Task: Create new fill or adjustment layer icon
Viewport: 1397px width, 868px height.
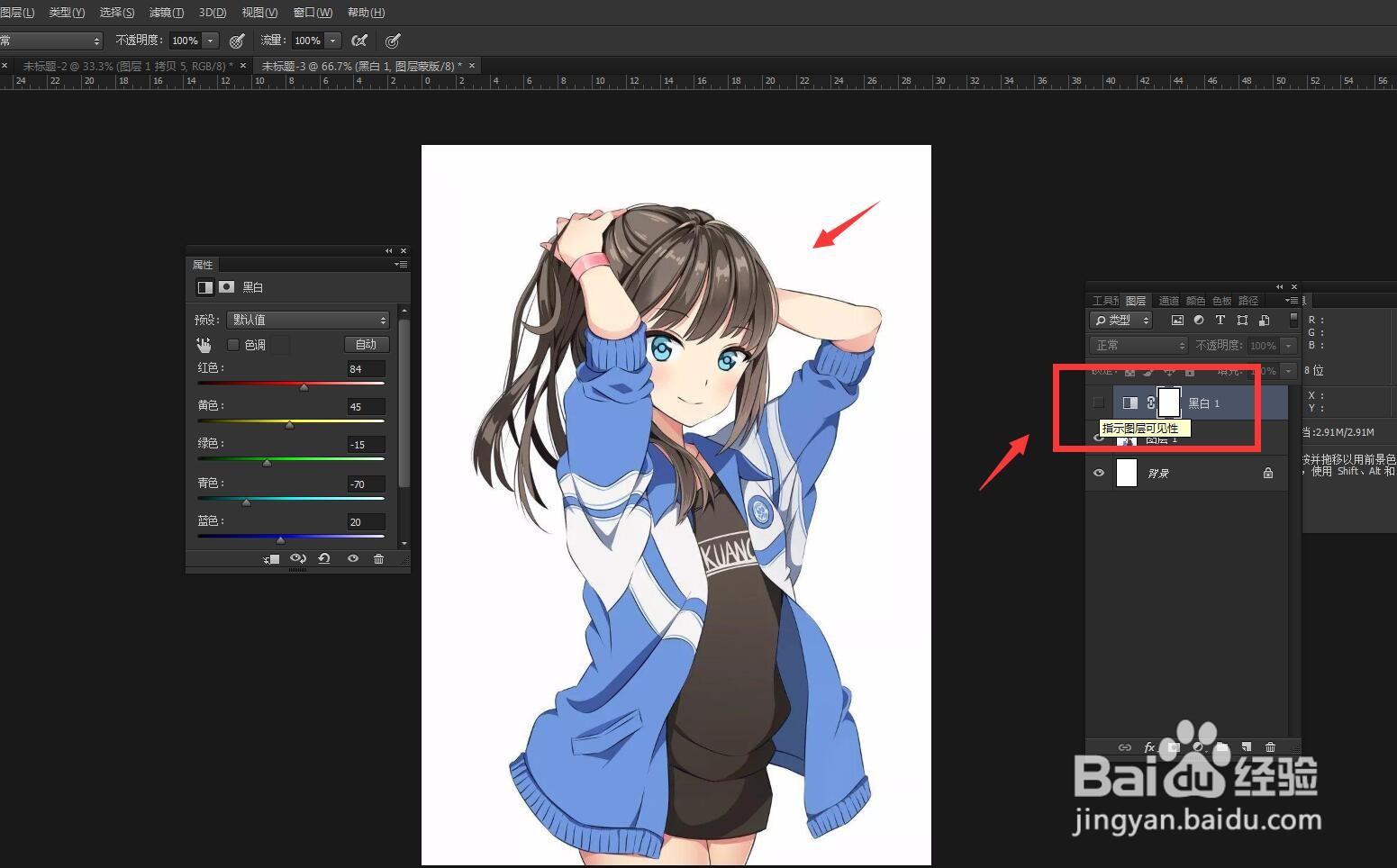Action: (1198, 747)
